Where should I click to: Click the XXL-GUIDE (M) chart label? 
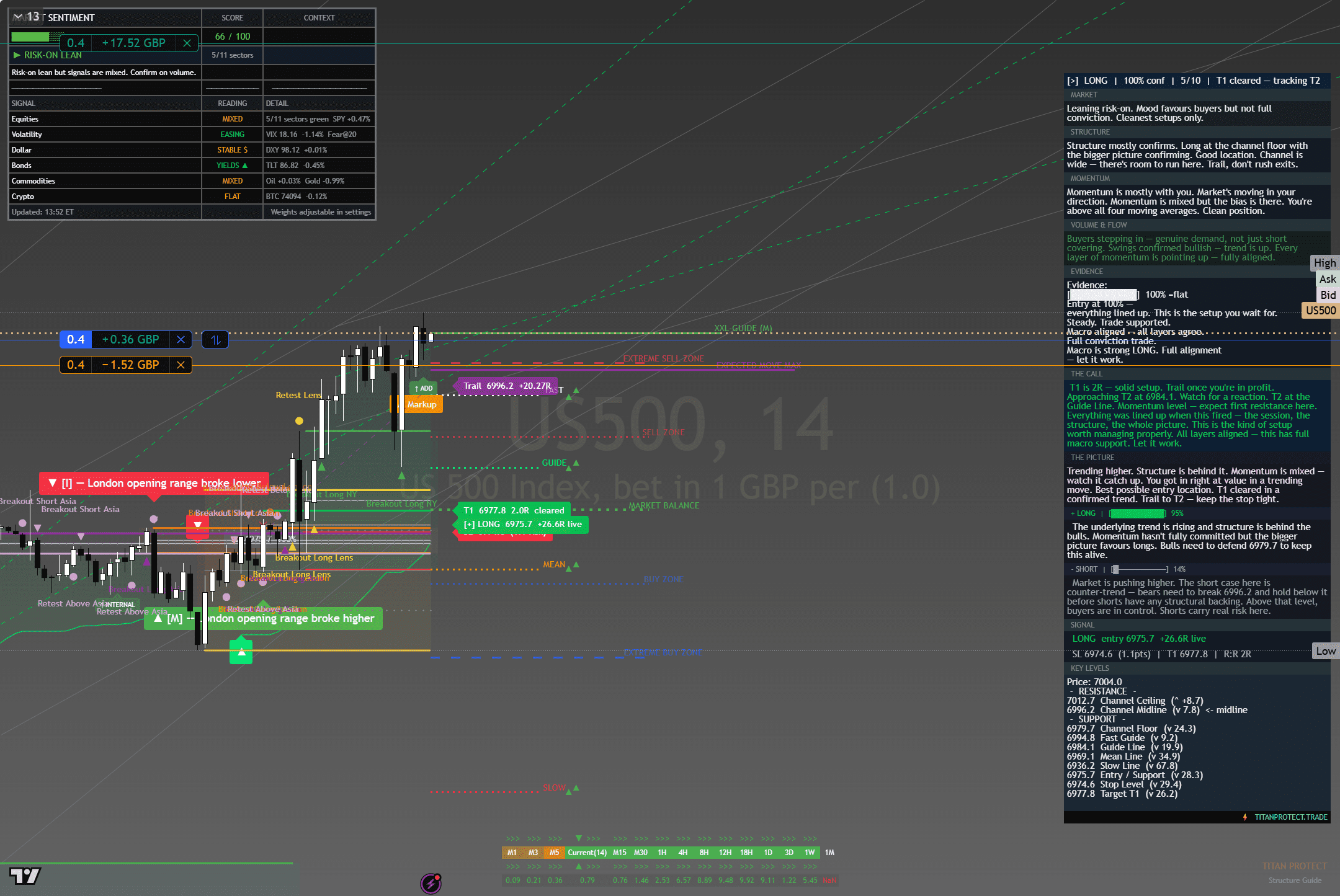(x=743, y=328)
